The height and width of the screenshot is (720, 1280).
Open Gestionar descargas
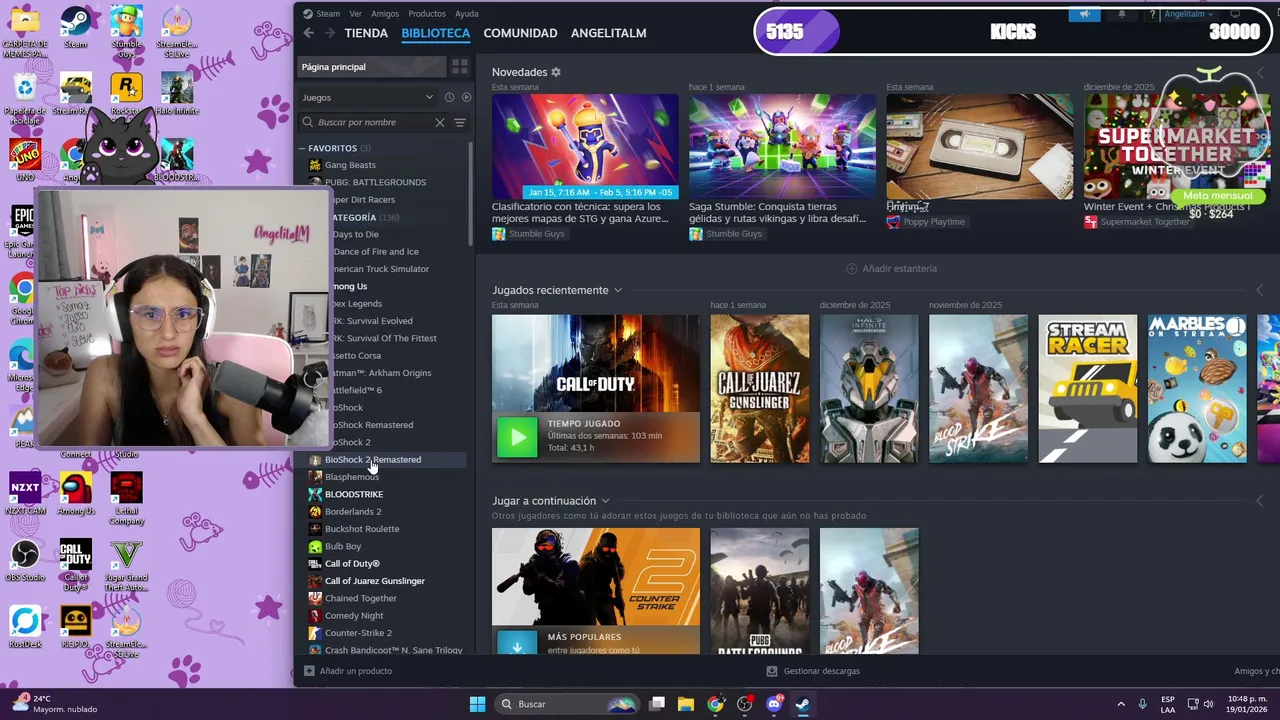coord(813,671)
